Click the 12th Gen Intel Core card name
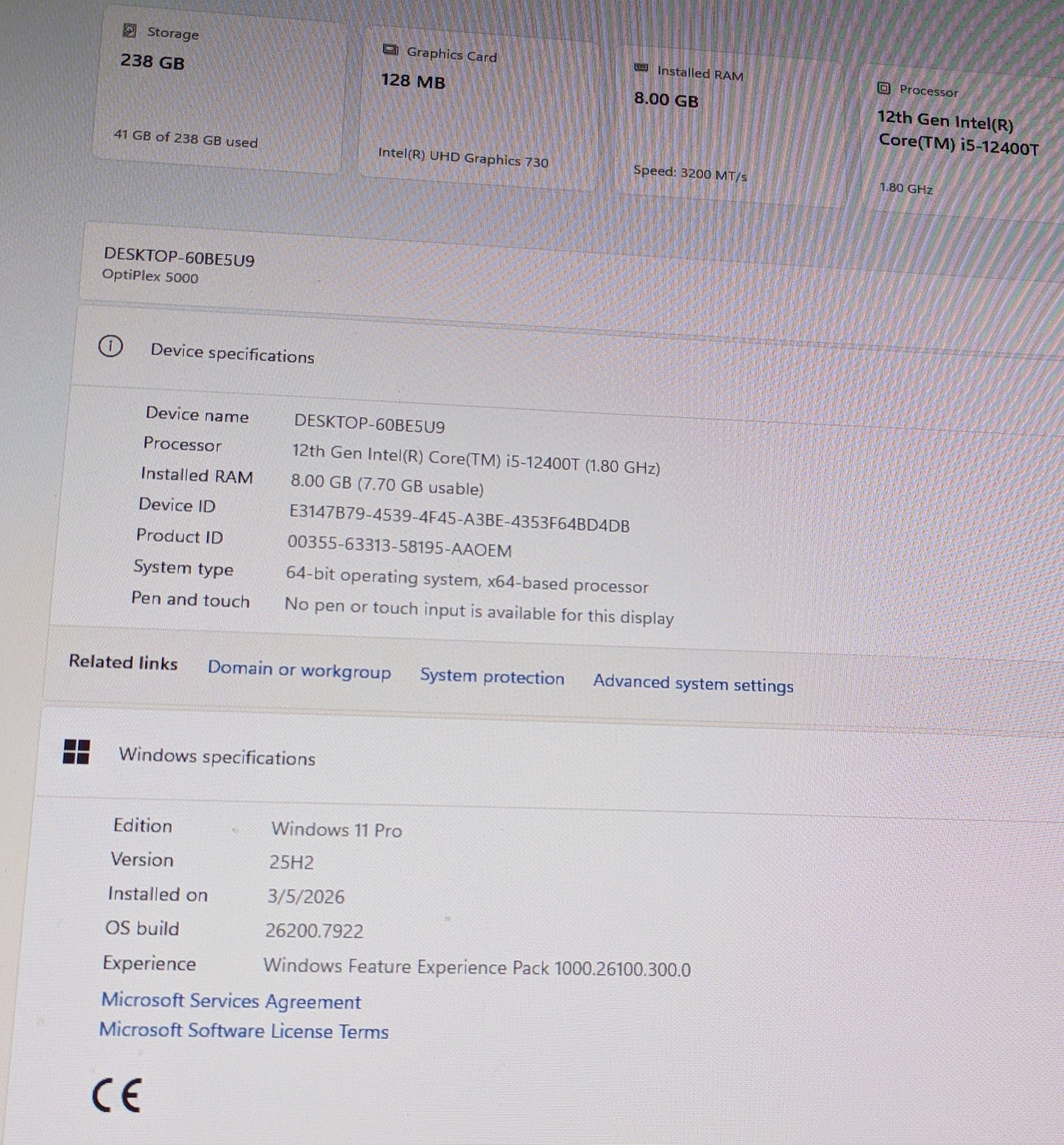This screenshot has width=1064, height=1145. click(x=957, y=133)
